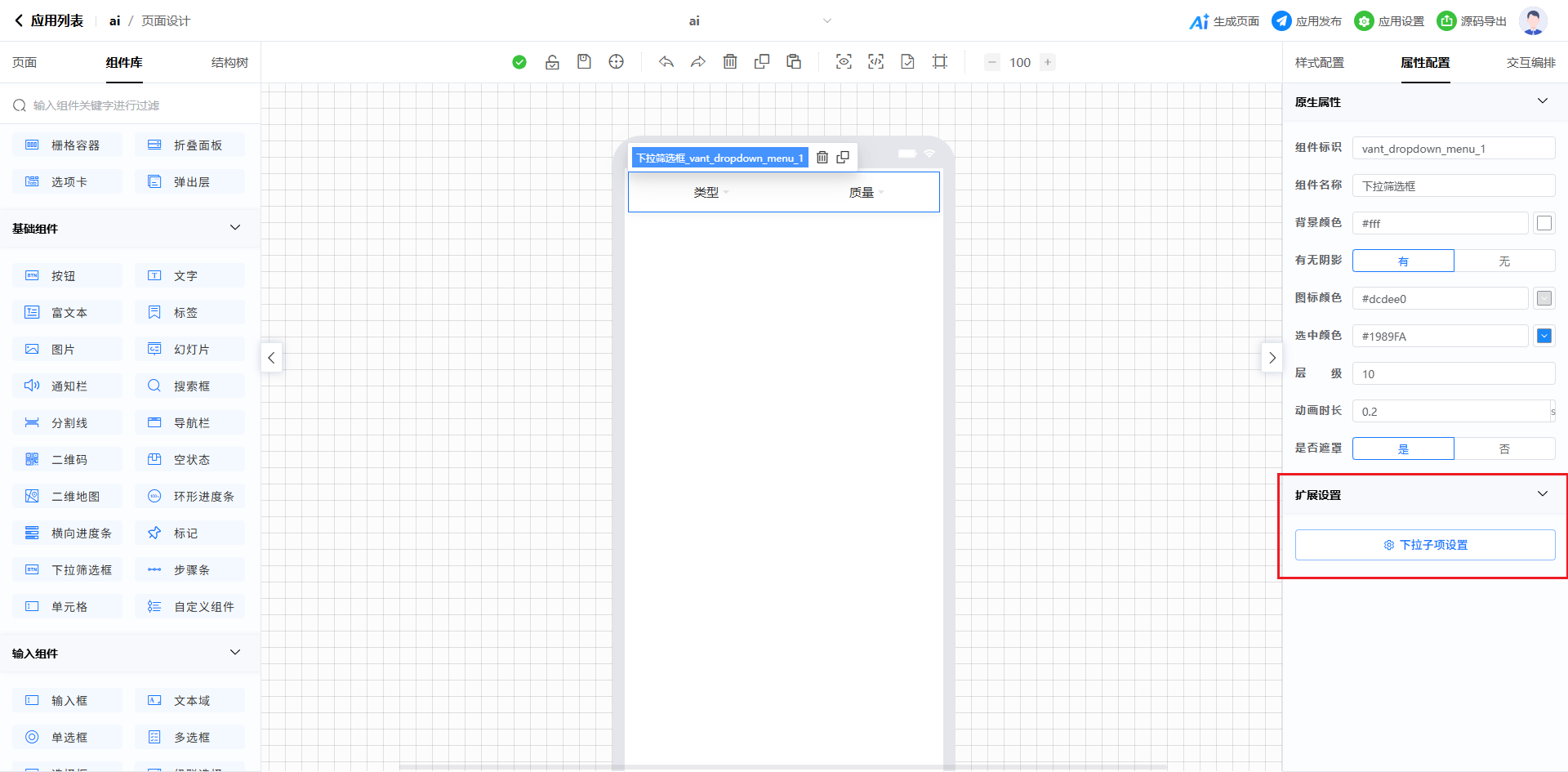This screenshot has width=1568, height=772.
Task: Click the toolbar trash delete icon
Action: [730, 62]
